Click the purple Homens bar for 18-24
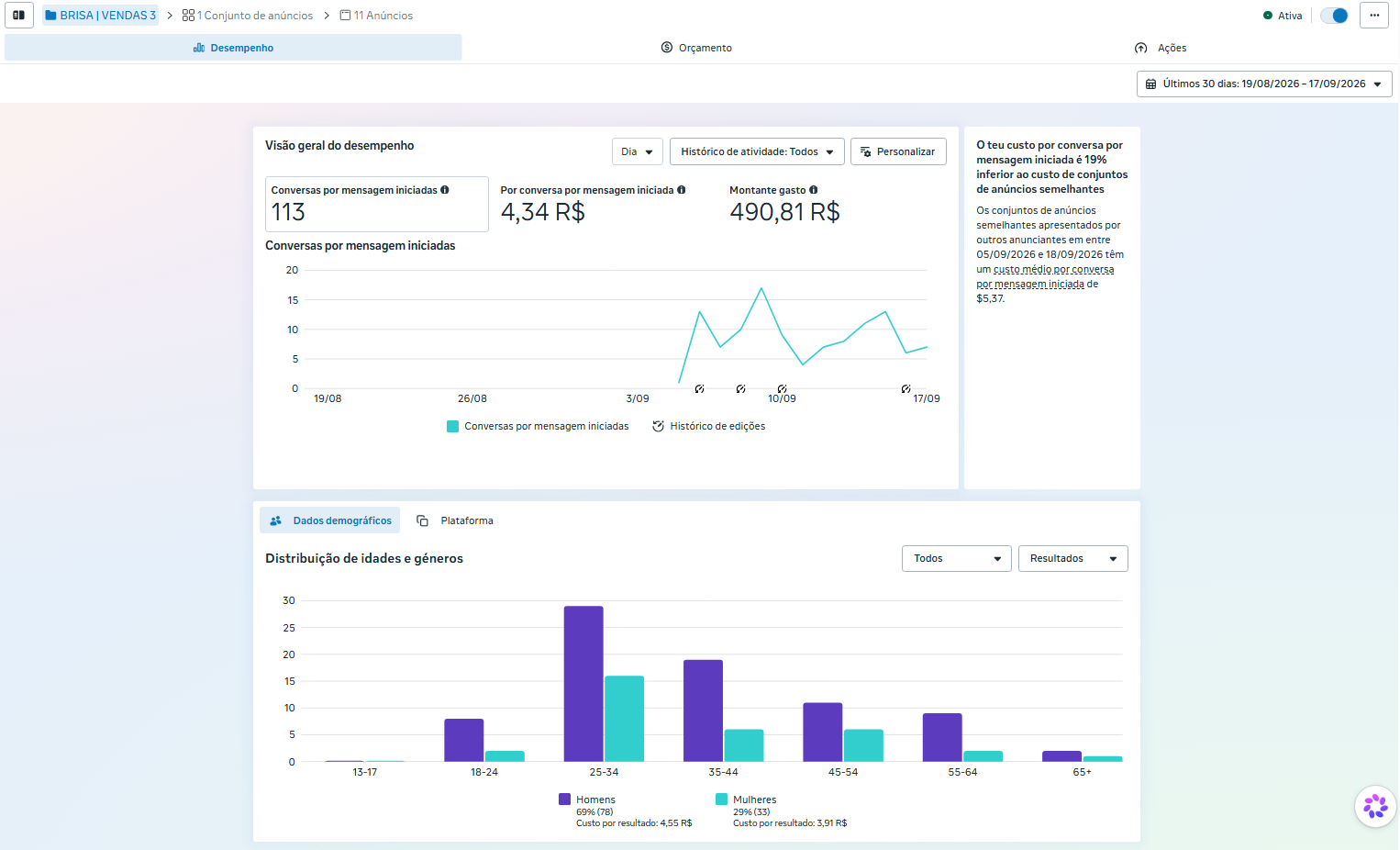Viewport: 1400px width, 850px height. tap(464, 740)
